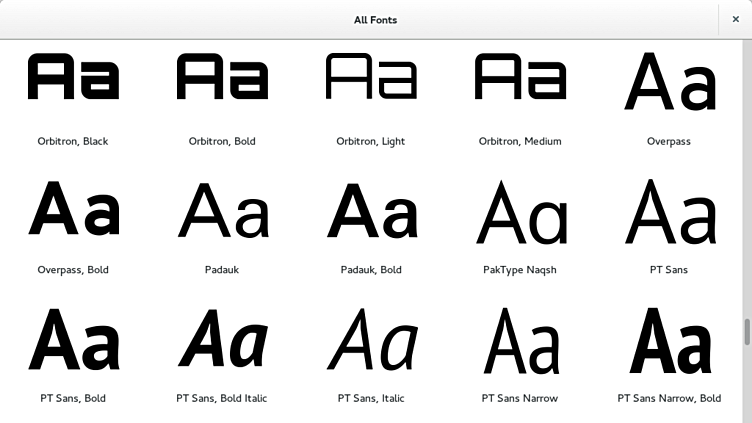Click the Padauk, Bold font thumbnail
This screenshot has width=752, height=423.
(x=371, y=210)
